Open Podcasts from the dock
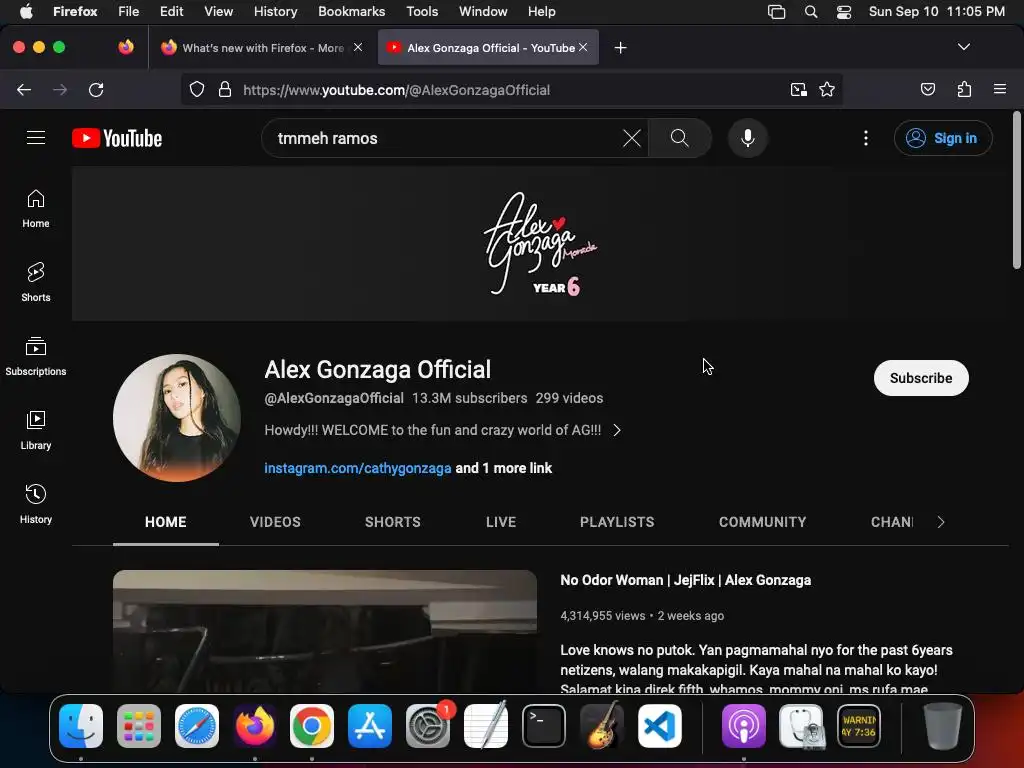This screenshot has width=1024, height=768. (743, 726)
